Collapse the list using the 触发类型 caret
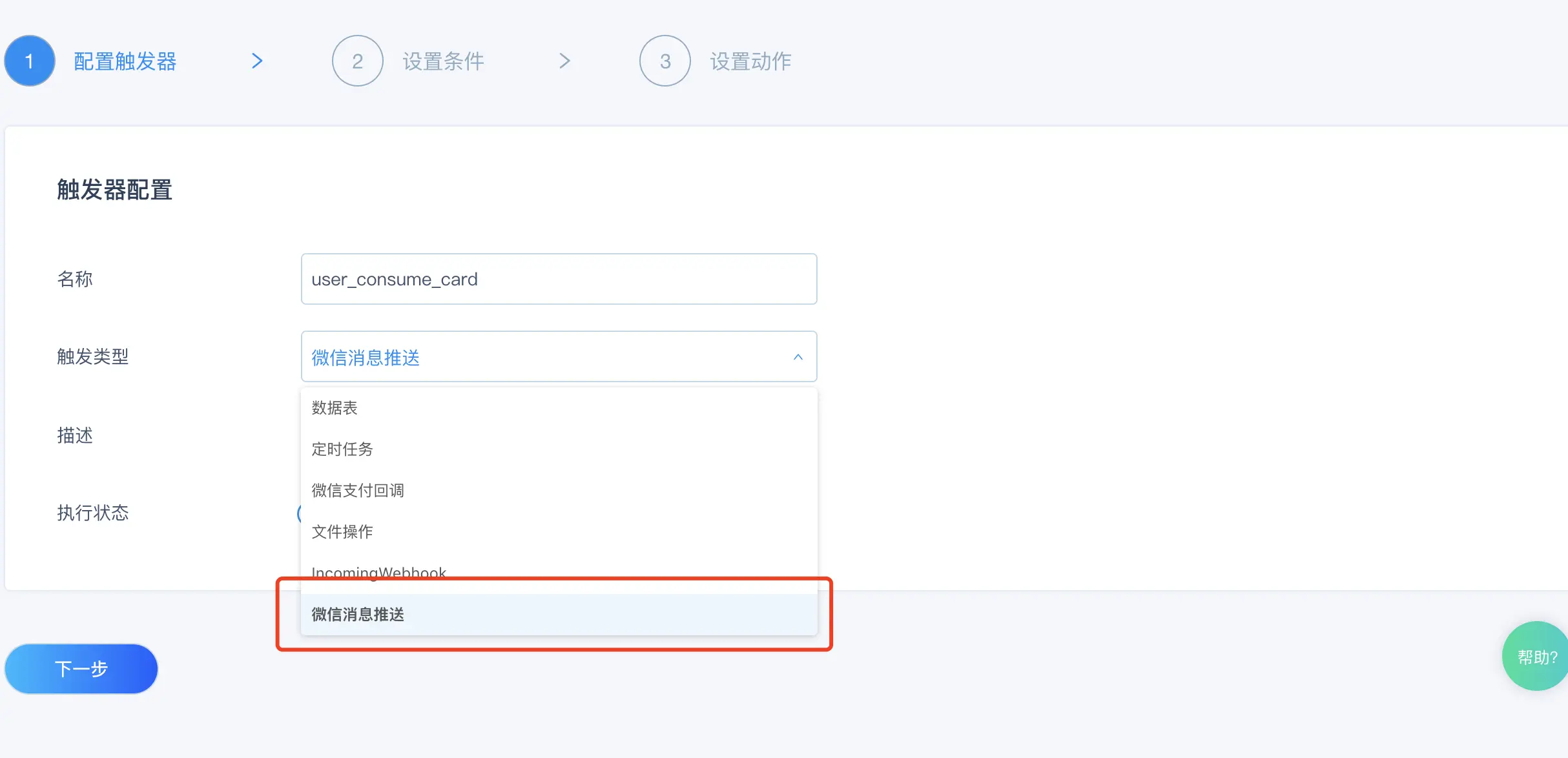Viewport: 1568px width, 758px height. [x=798, y=357]
